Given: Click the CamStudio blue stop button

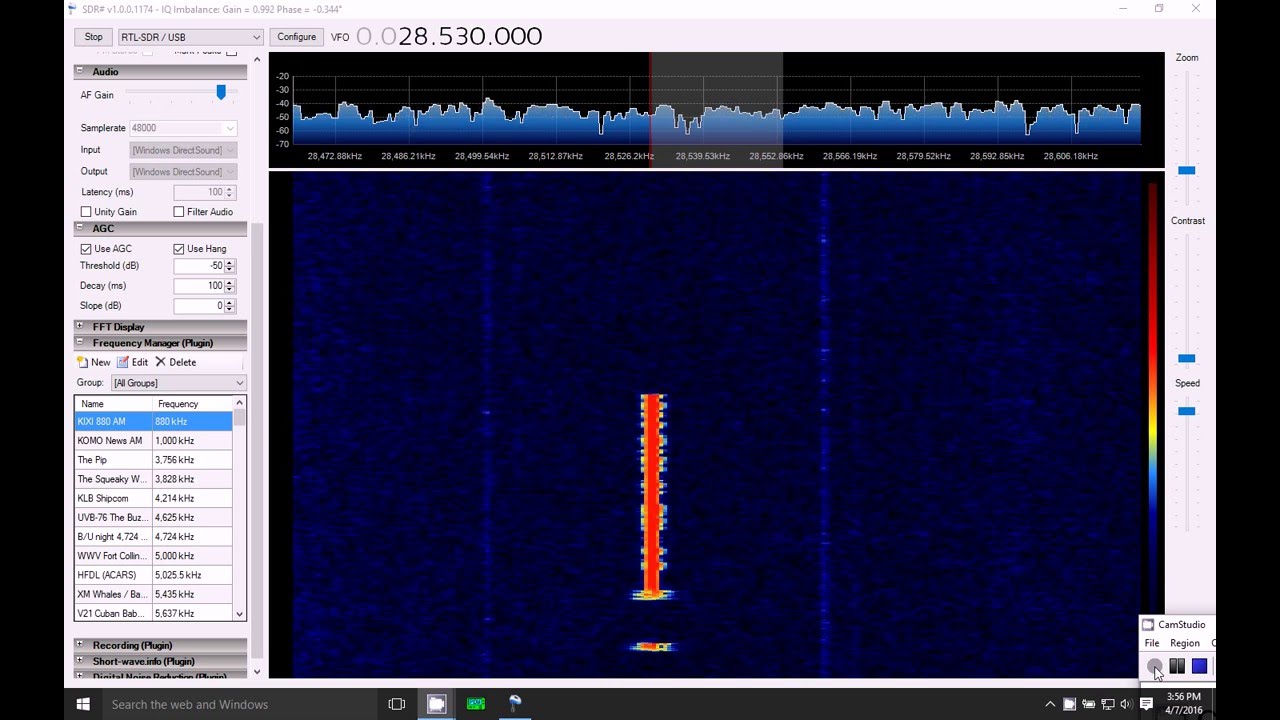Looking at the screenshot, I should pyautogui.click(x=1199, y=667).
